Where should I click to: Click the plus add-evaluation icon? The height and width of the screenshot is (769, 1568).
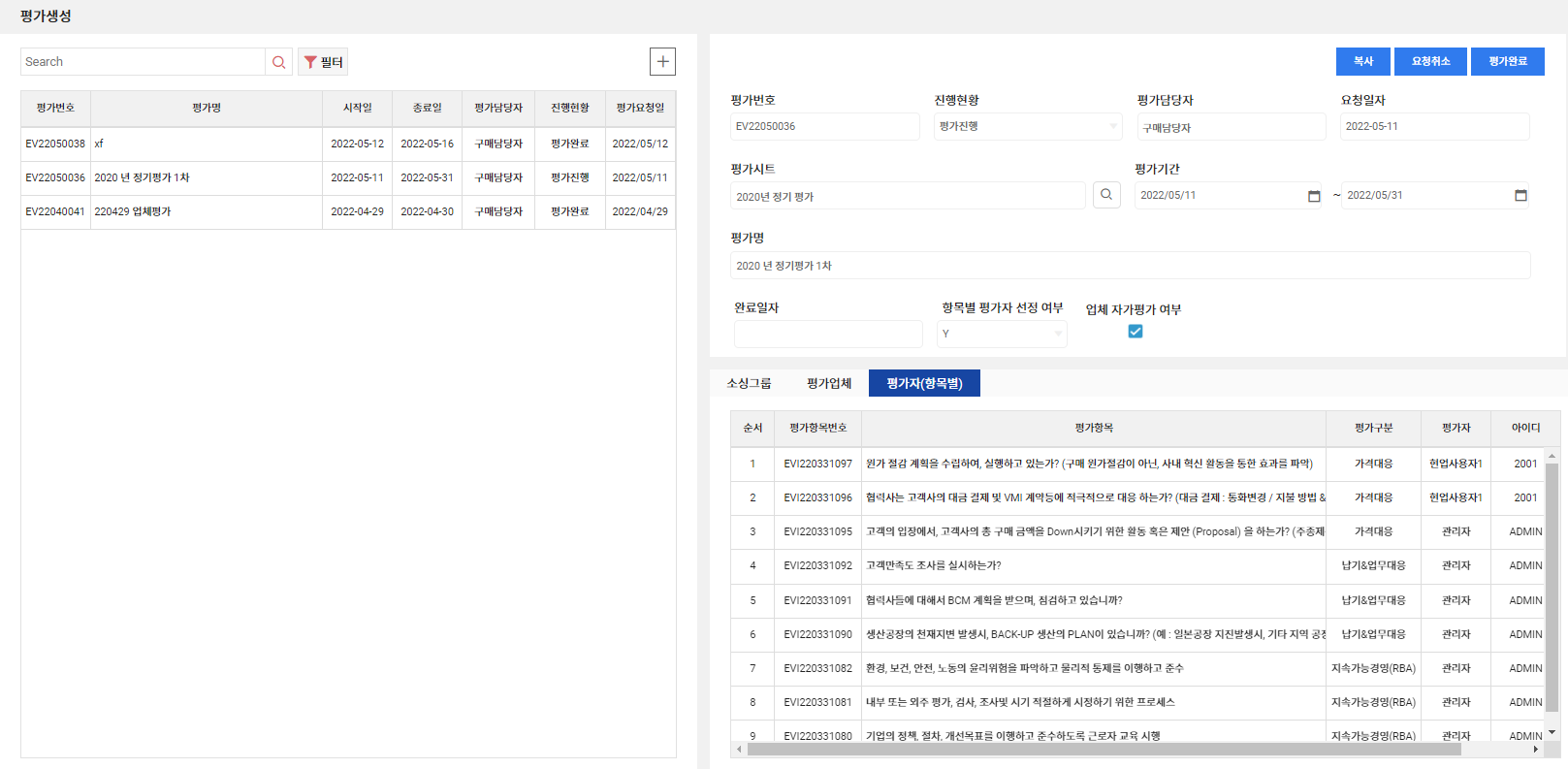pyautogui.click(x=662, y=62)
